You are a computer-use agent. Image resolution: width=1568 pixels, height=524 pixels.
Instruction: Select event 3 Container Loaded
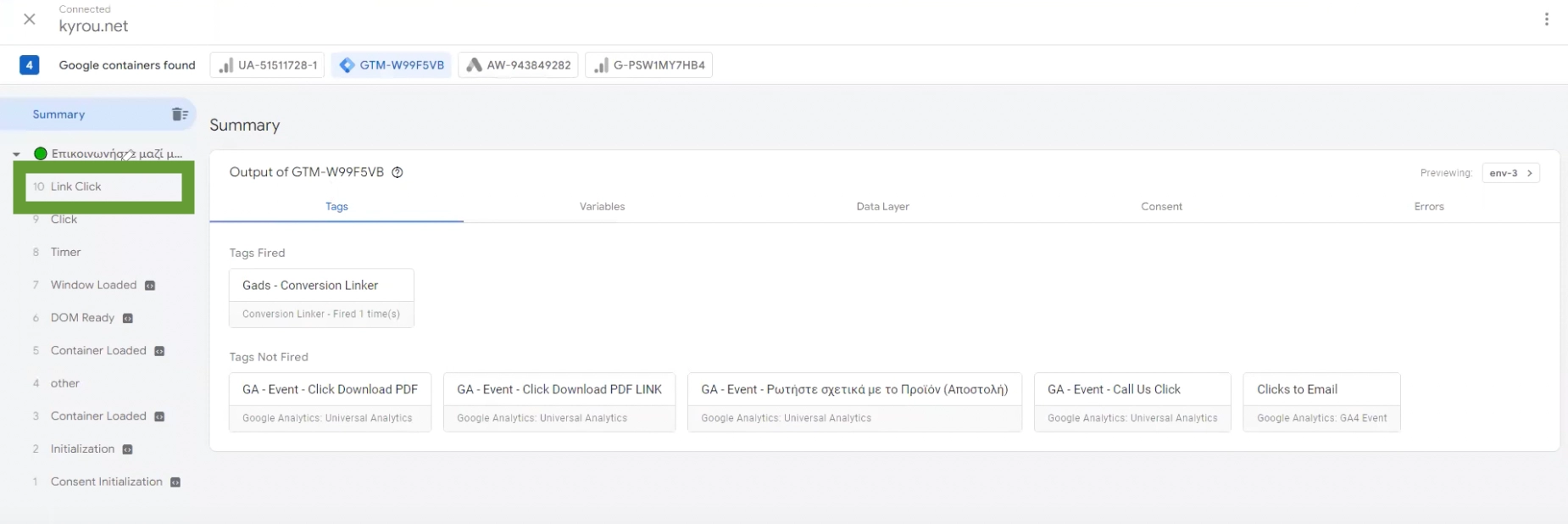click(98, 416)
